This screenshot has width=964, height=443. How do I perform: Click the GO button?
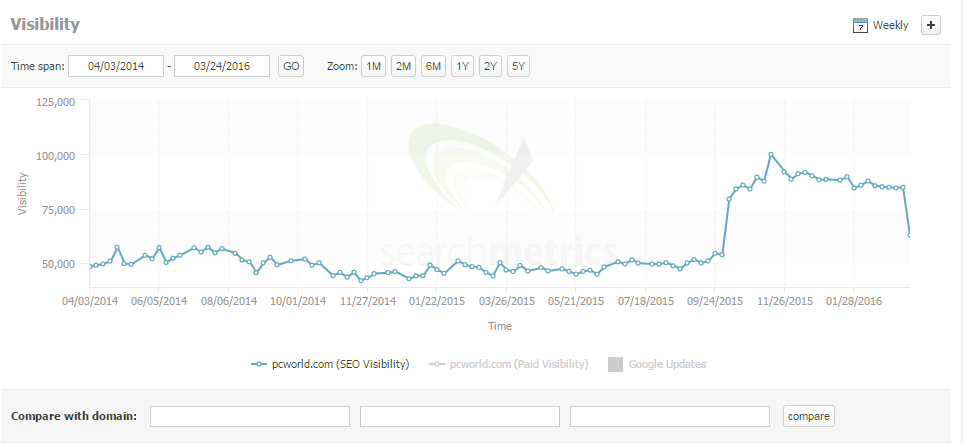click(x=291, y=66)
